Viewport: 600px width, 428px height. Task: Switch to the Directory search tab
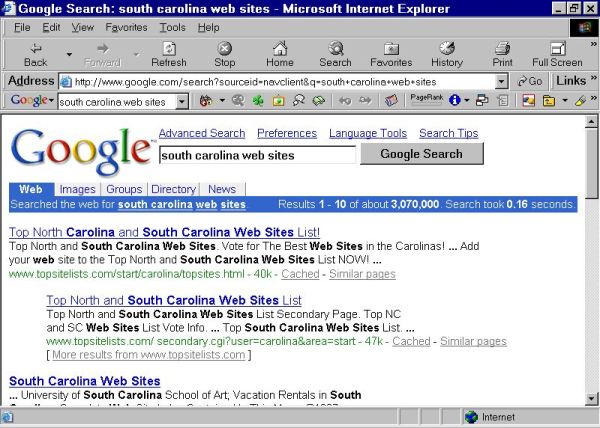coord(173,189)
